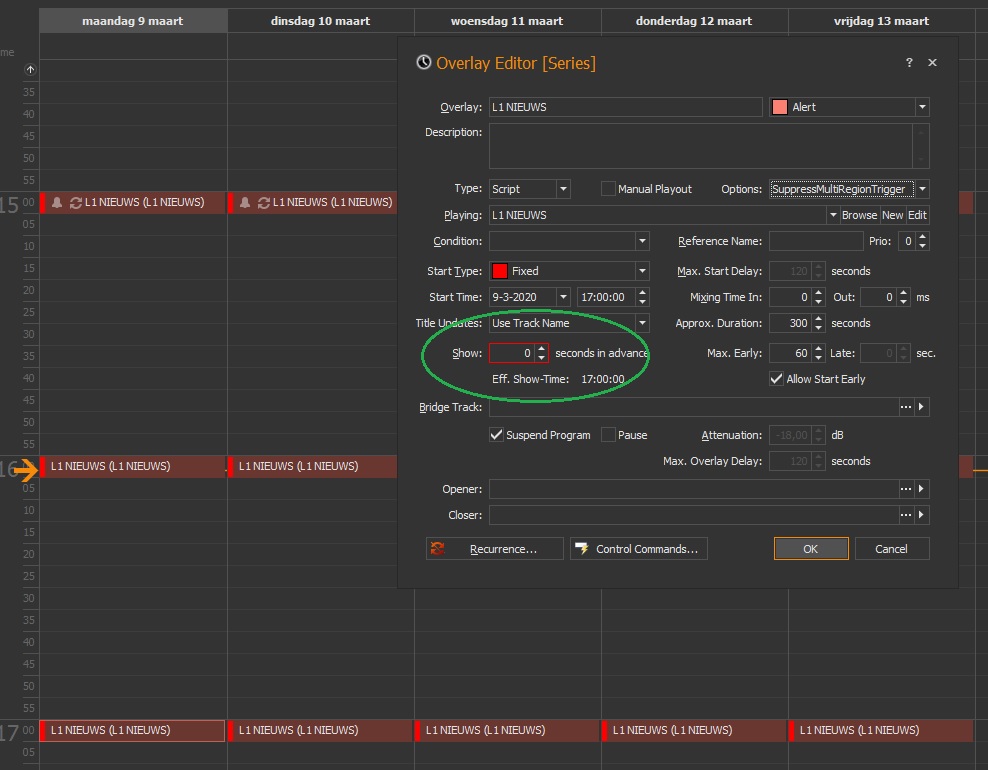Open Control Commands button
988x770 pixels.
coord(639,549)
